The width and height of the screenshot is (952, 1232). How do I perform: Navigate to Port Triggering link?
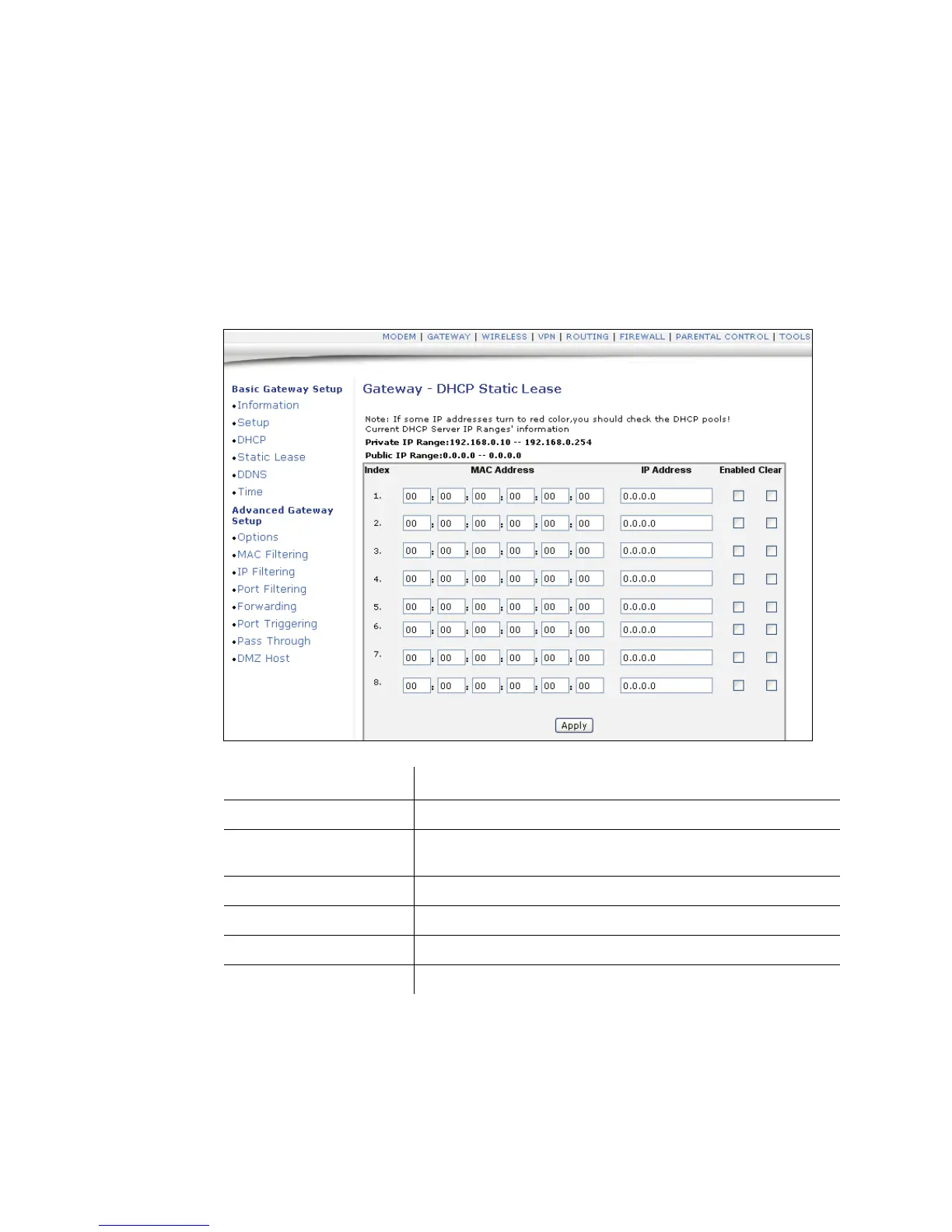(x=277, y=624)
